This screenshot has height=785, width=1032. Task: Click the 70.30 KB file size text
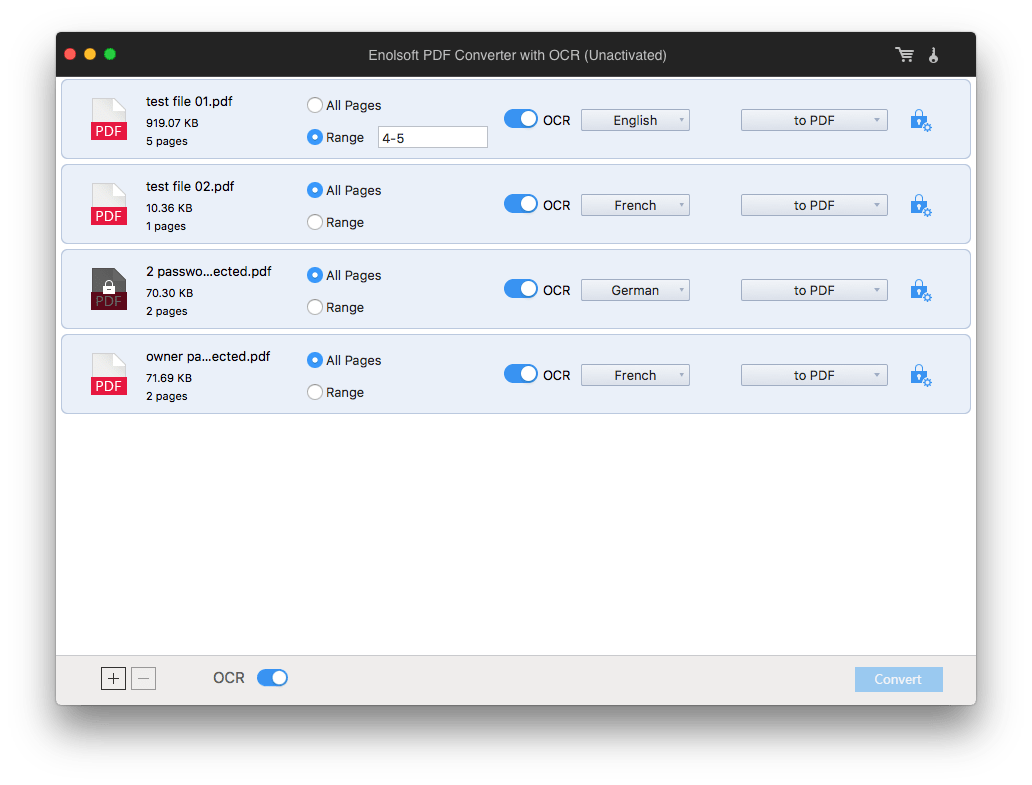tap(169, 293)
